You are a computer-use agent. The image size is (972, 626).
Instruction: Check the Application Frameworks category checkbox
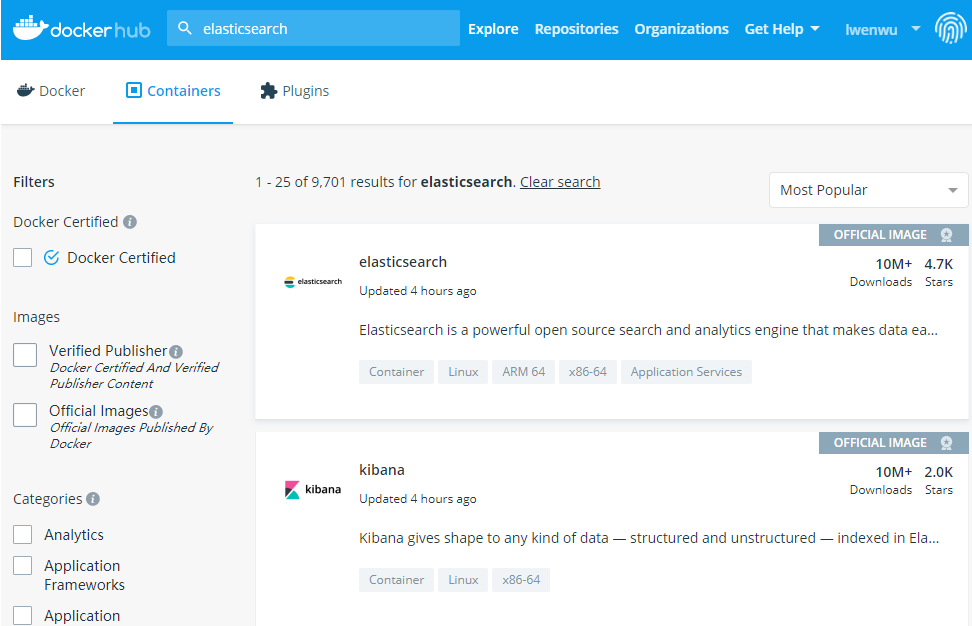coord(23,565)
